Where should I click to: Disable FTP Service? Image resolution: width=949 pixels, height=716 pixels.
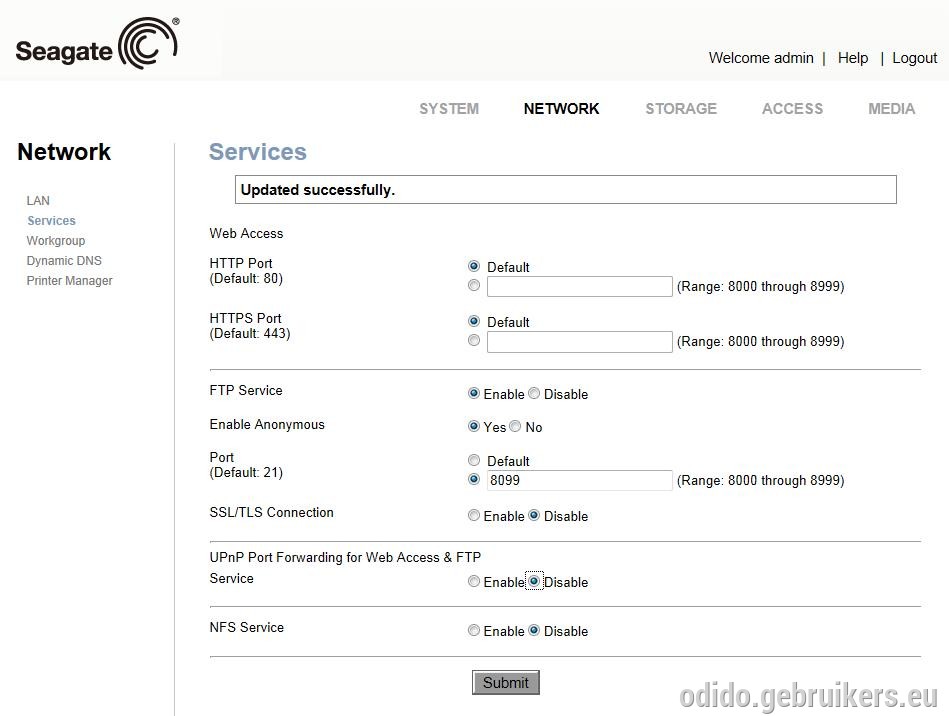tap(534, 393)
